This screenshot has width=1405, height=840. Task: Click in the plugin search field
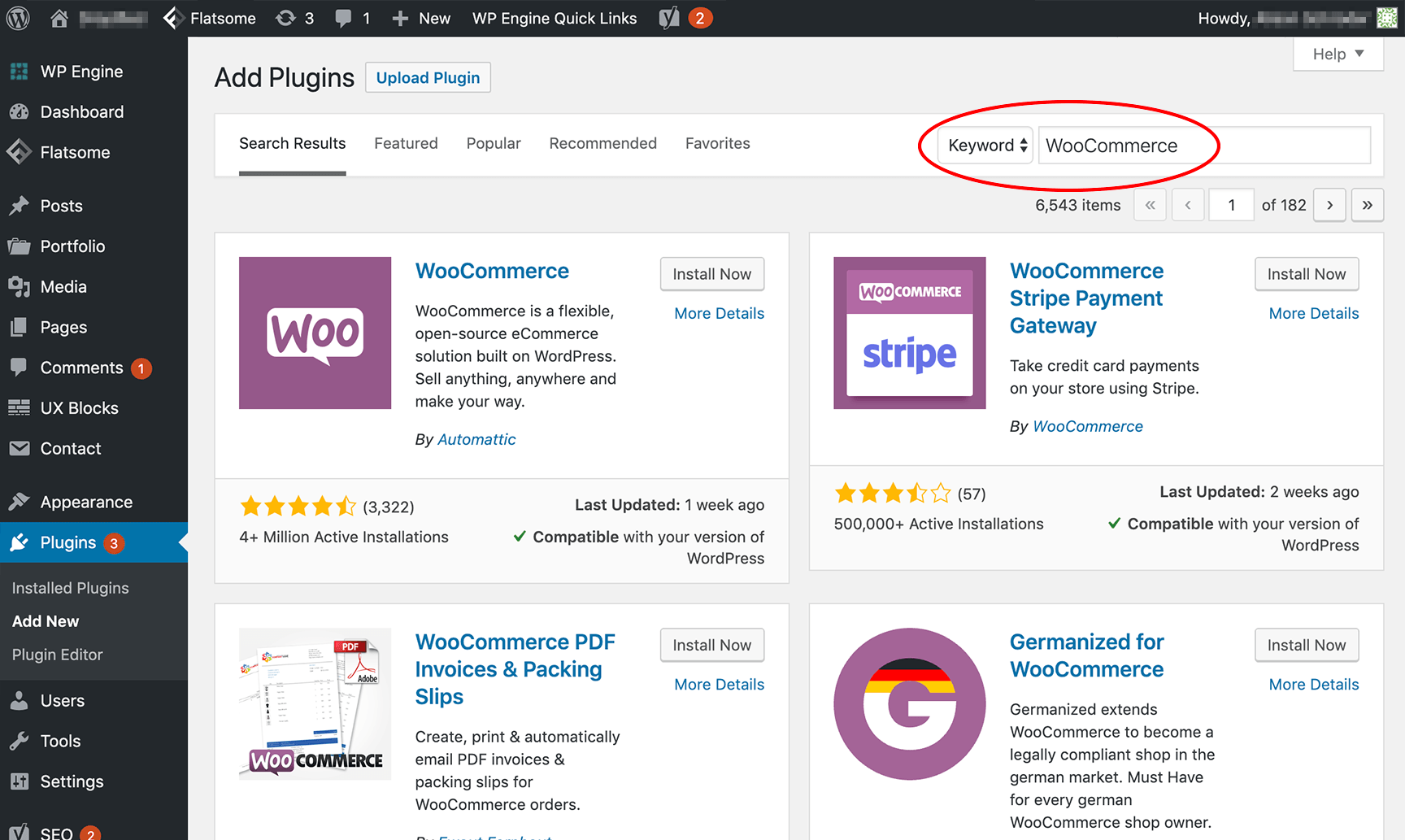coord(1204,146)
